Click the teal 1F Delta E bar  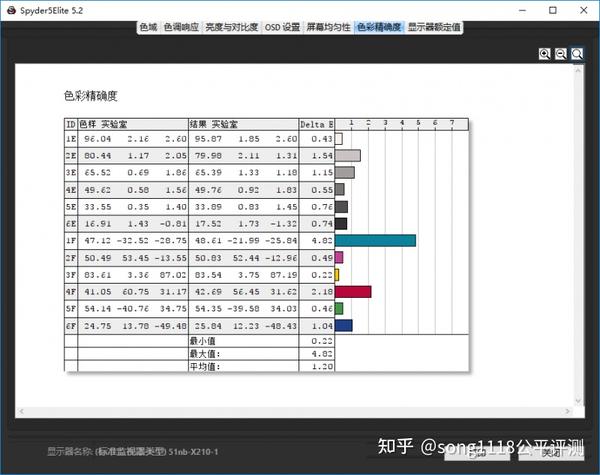pos(375,240)
